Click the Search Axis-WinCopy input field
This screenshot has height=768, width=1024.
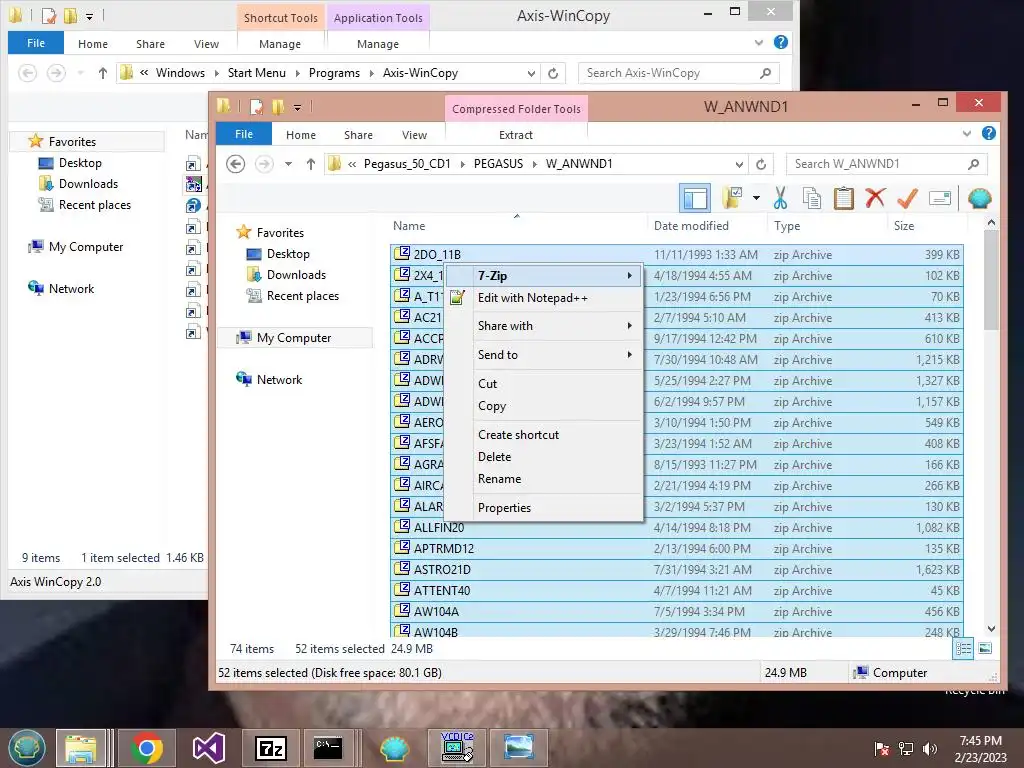click(x=679, y=73)
